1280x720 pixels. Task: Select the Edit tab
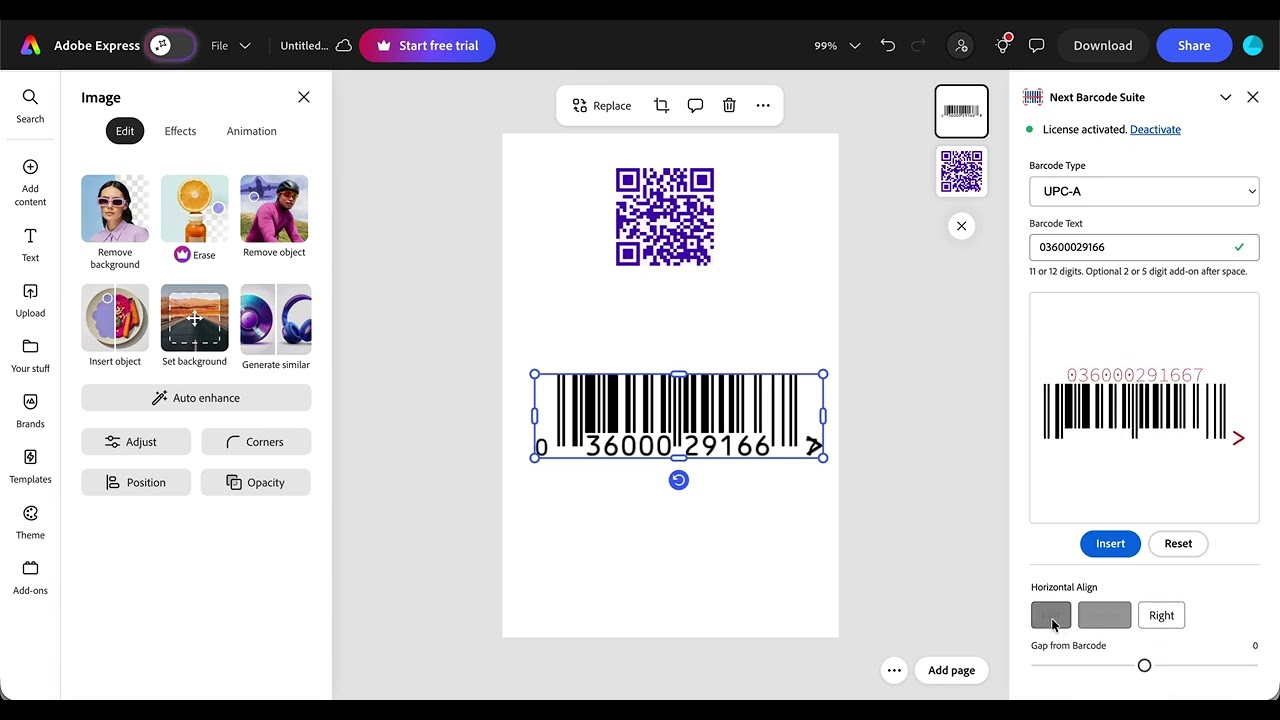point(125,131)
